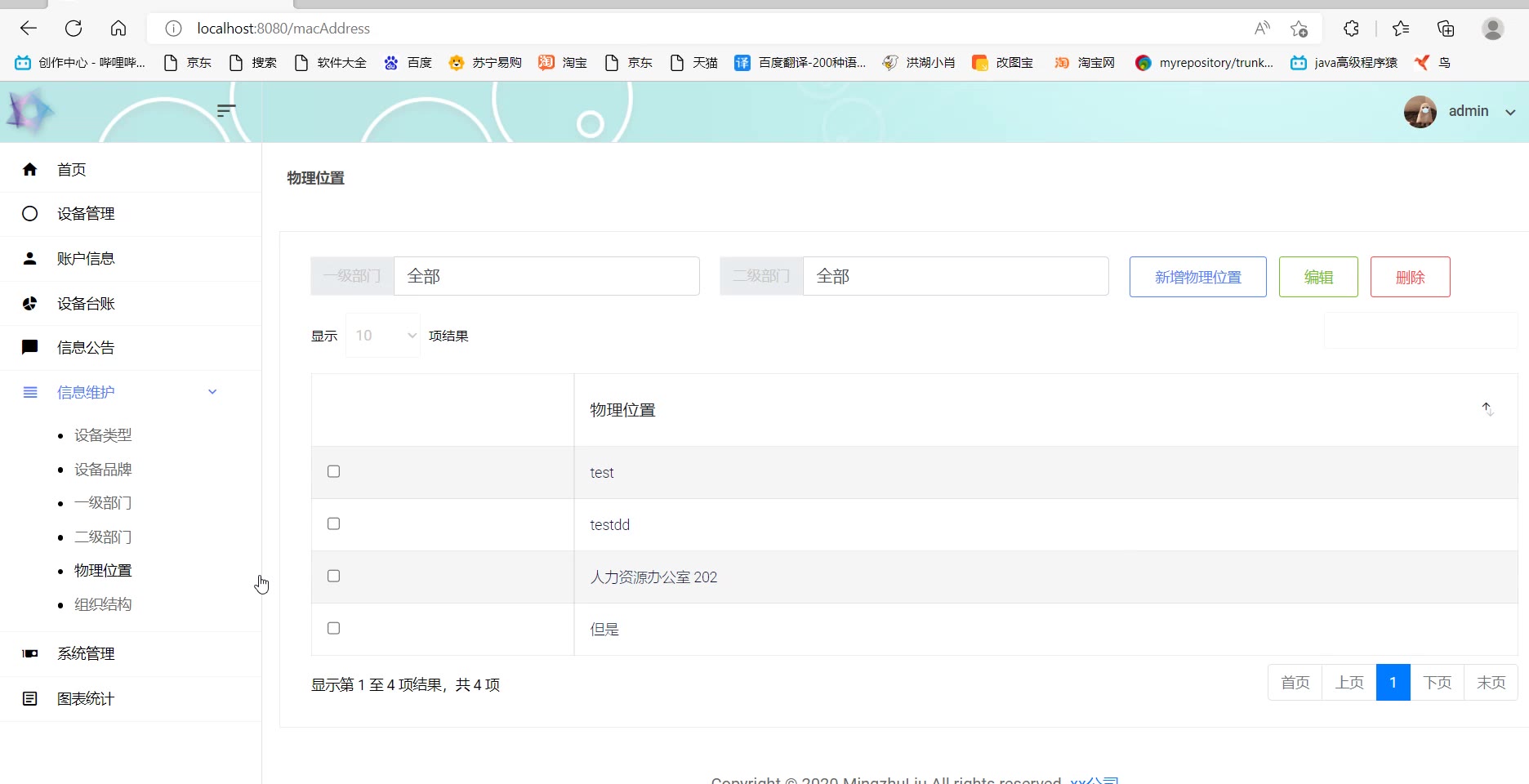Open the 搜索 bookmark

click(252, 63)
